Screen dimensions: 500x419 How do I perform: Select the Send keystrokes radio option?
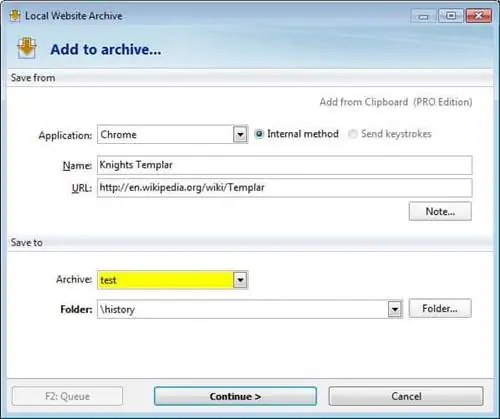(x=352, y=134)
